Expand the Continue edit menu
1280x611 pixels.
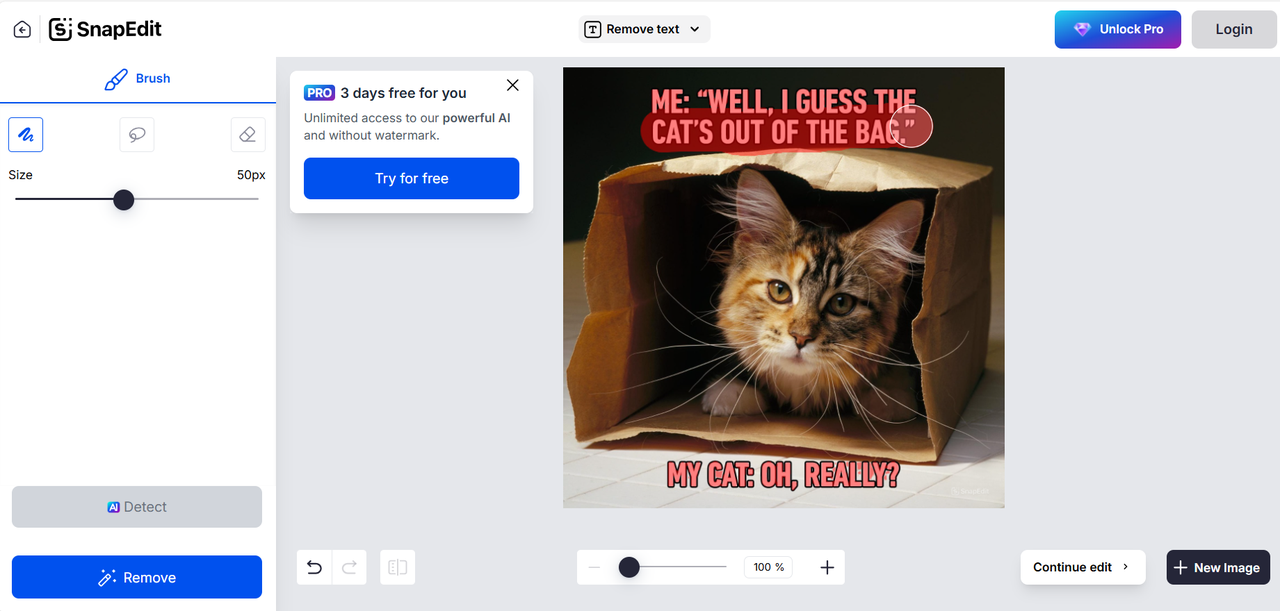(x=1082, y=567)
